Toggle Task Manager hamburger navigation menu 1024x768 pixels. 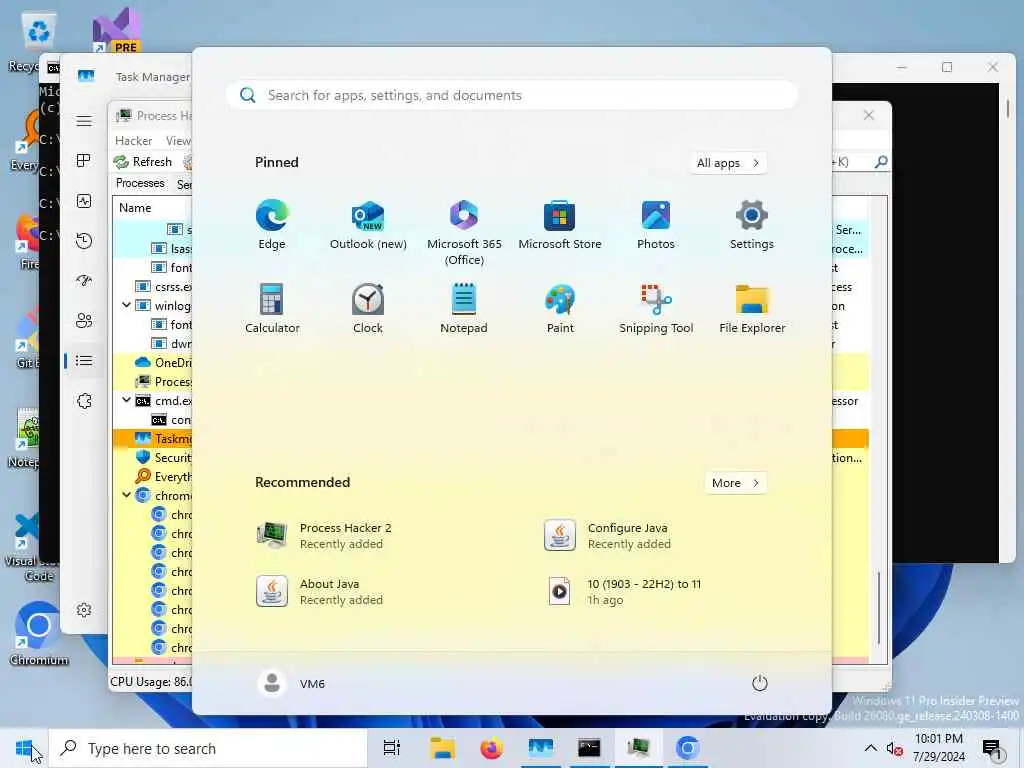point(84,121)
